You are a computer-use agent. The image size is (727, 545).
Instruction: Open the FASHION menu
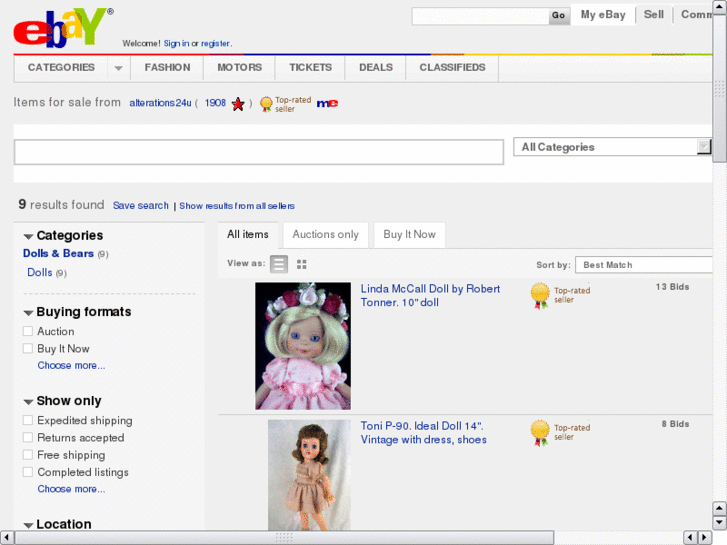[x=167, y=68]
